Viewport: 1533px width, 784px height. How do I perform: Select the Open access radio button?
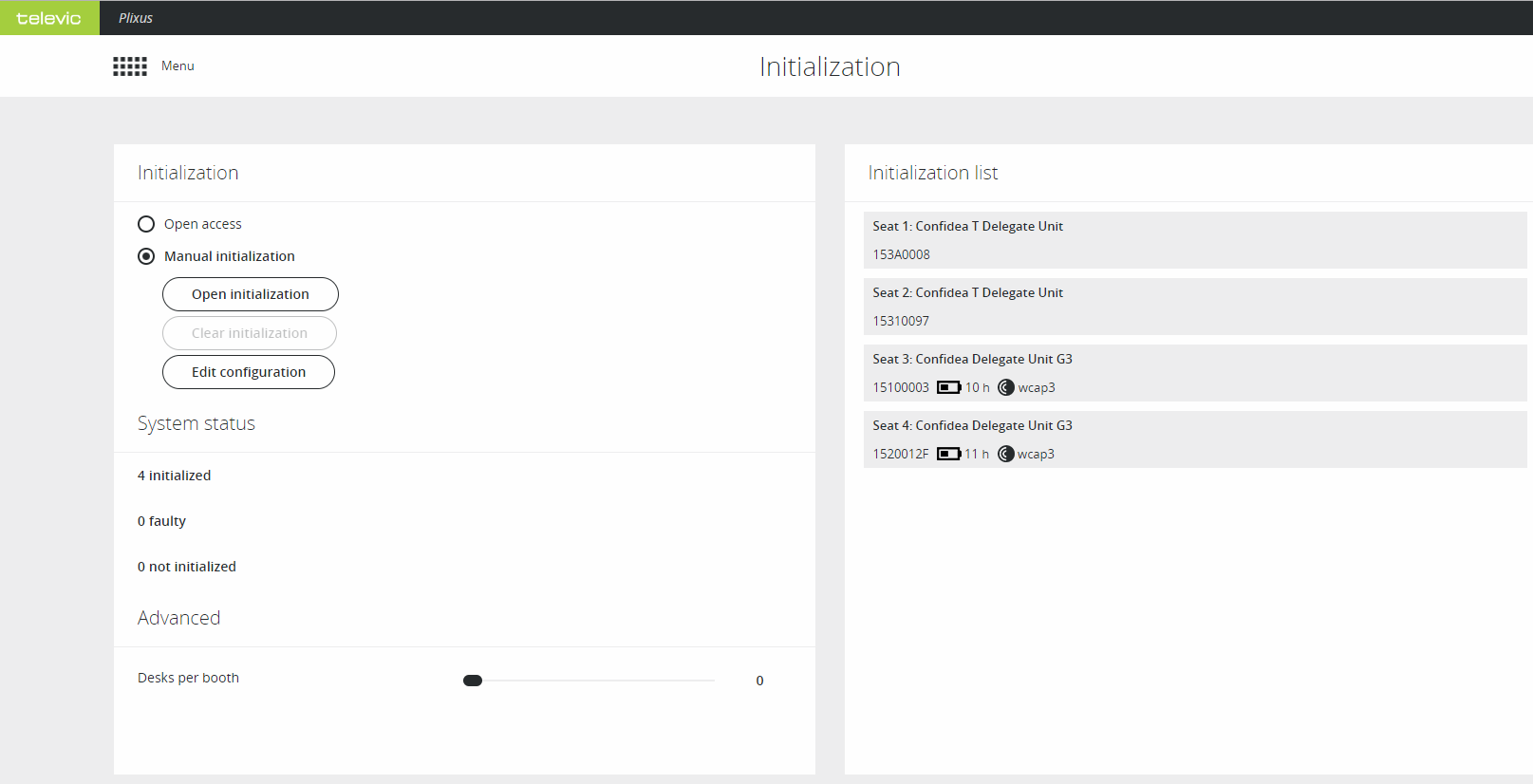pos(146,224)
